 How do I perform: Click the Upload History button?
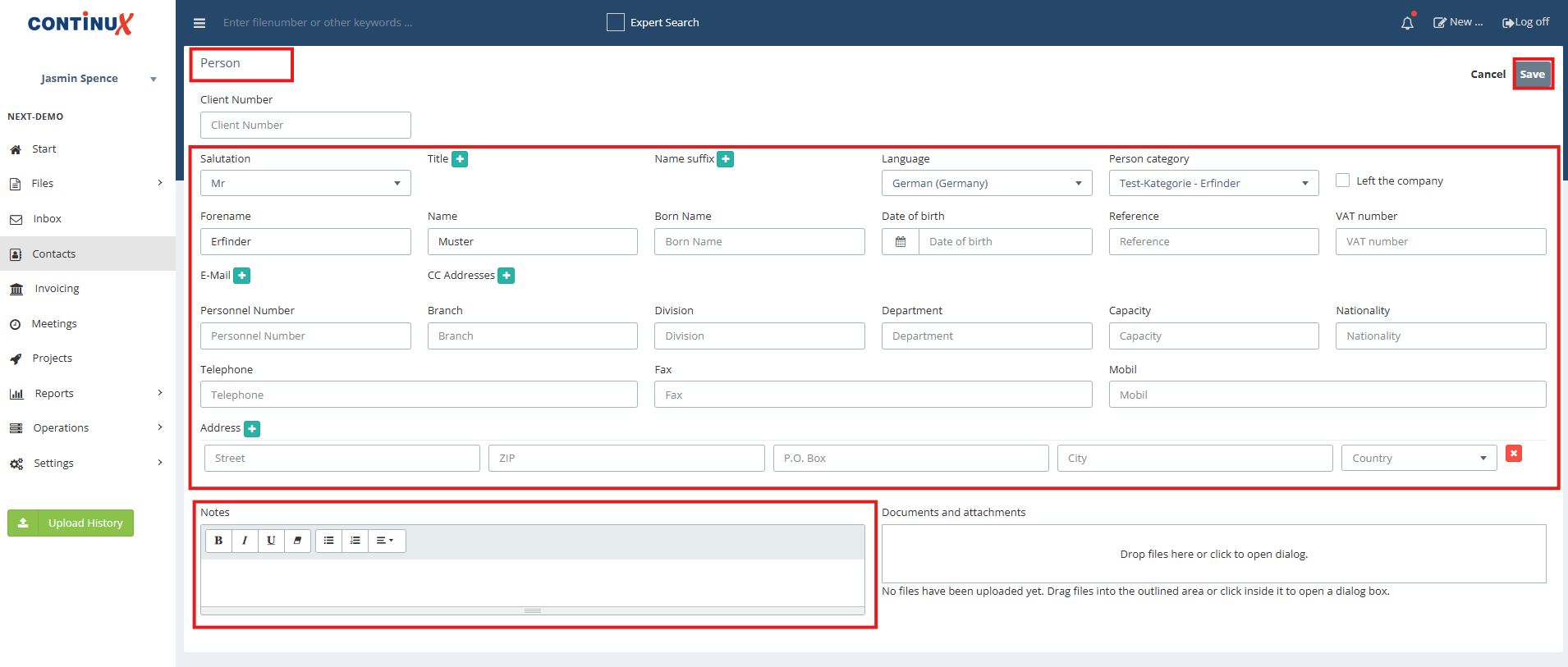tap(71, 523)
